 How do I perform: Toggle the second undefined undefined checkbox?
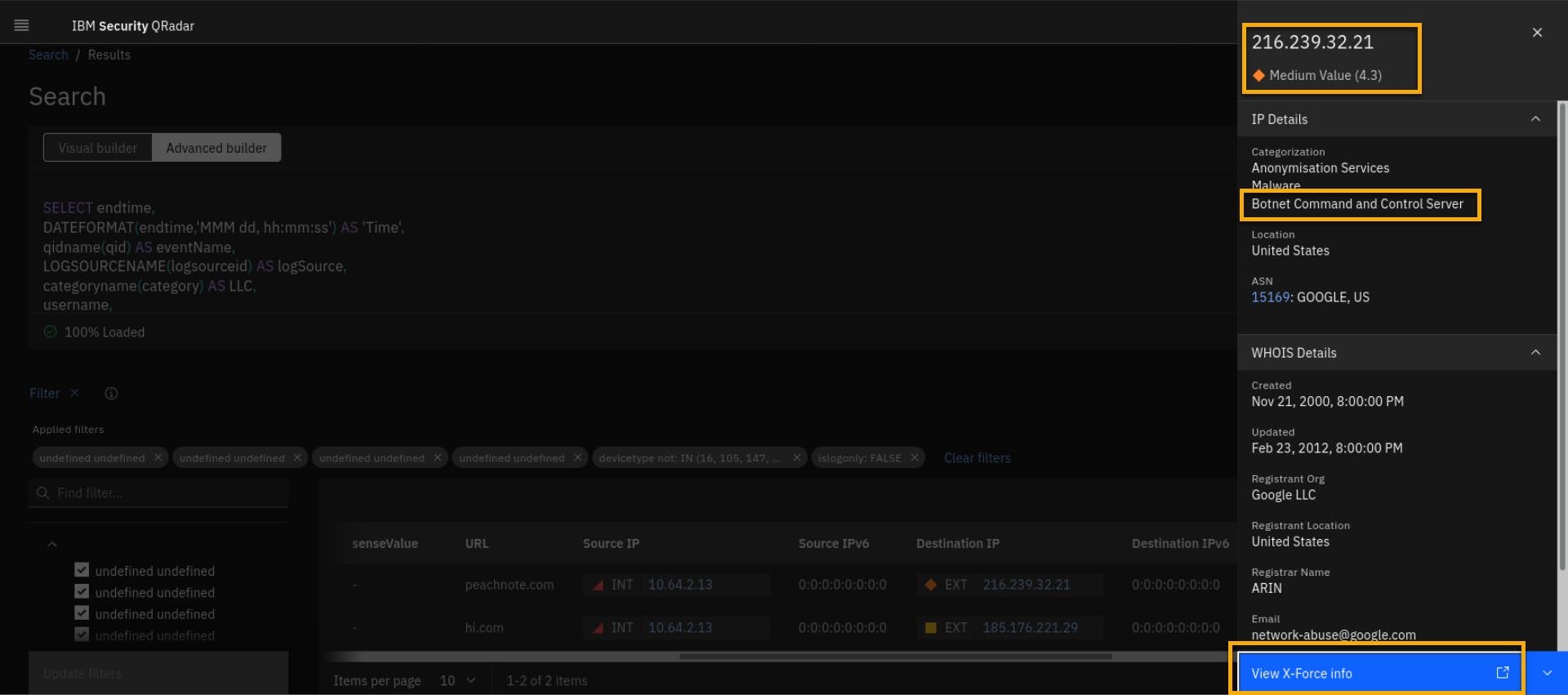pos(82,591)
